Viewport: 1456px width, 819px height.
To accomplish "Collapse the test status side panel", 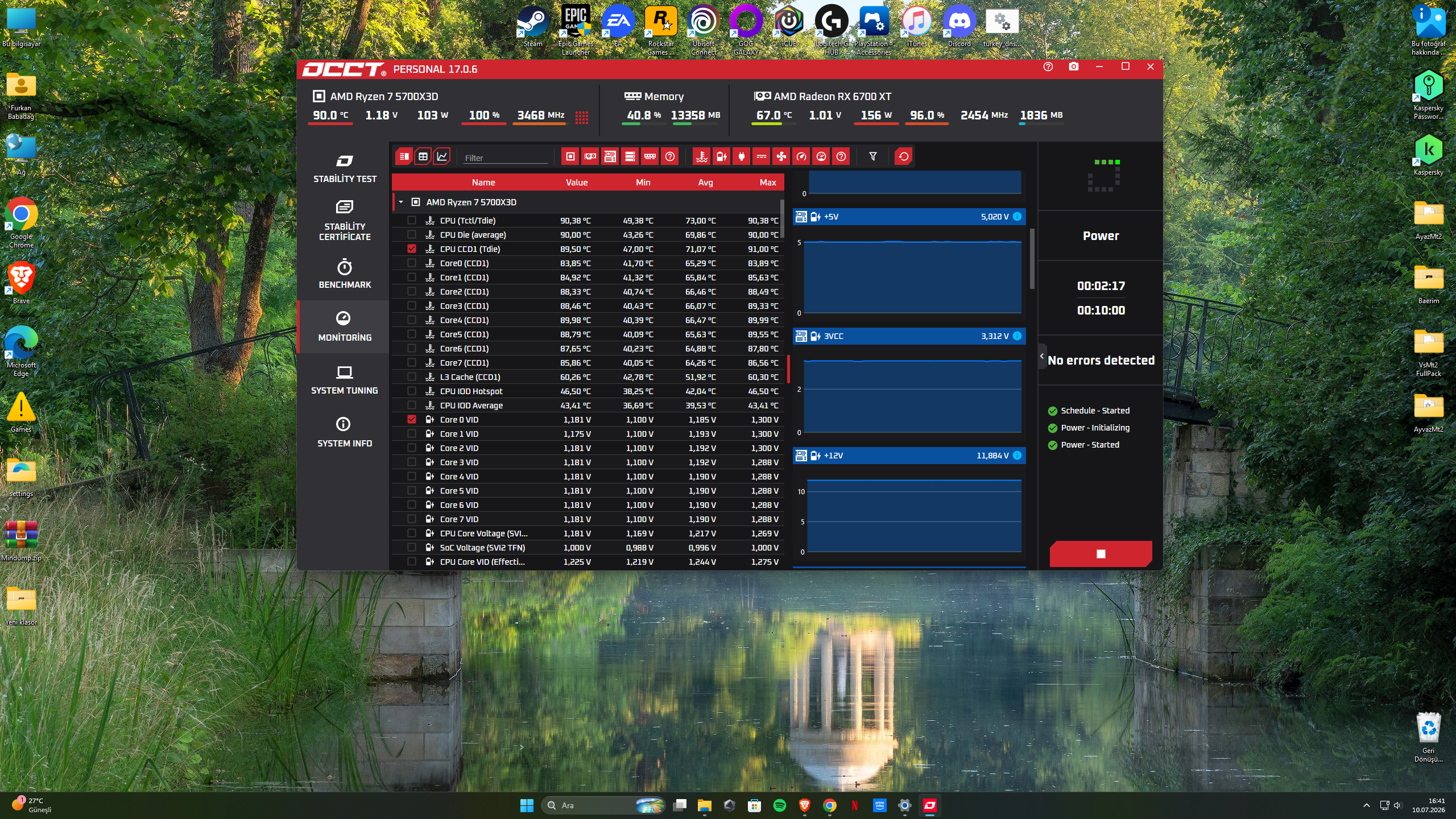I will click(1042, 357).
